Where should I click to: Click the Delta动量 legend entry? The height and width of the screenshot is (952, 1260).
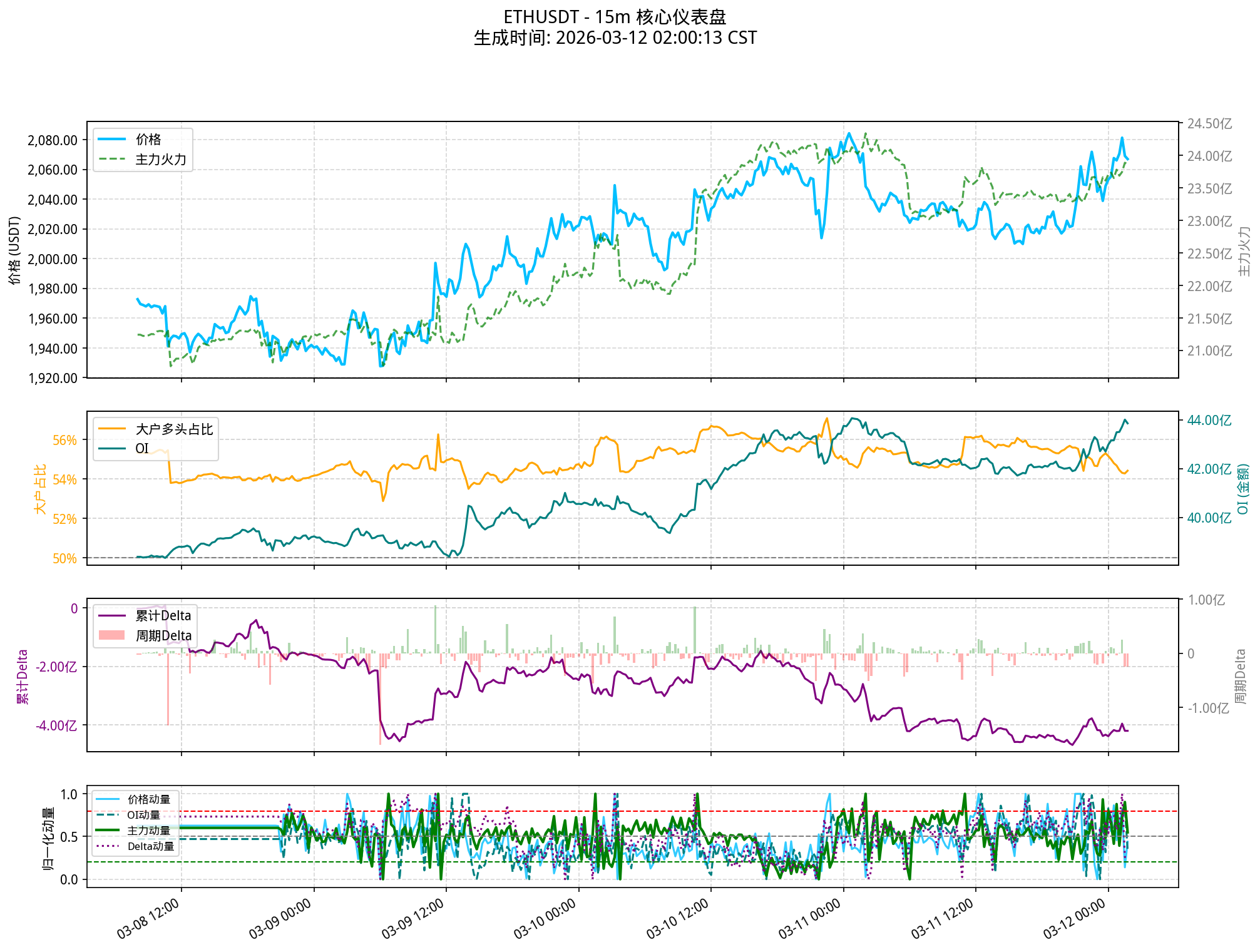(x=151, y=846)
